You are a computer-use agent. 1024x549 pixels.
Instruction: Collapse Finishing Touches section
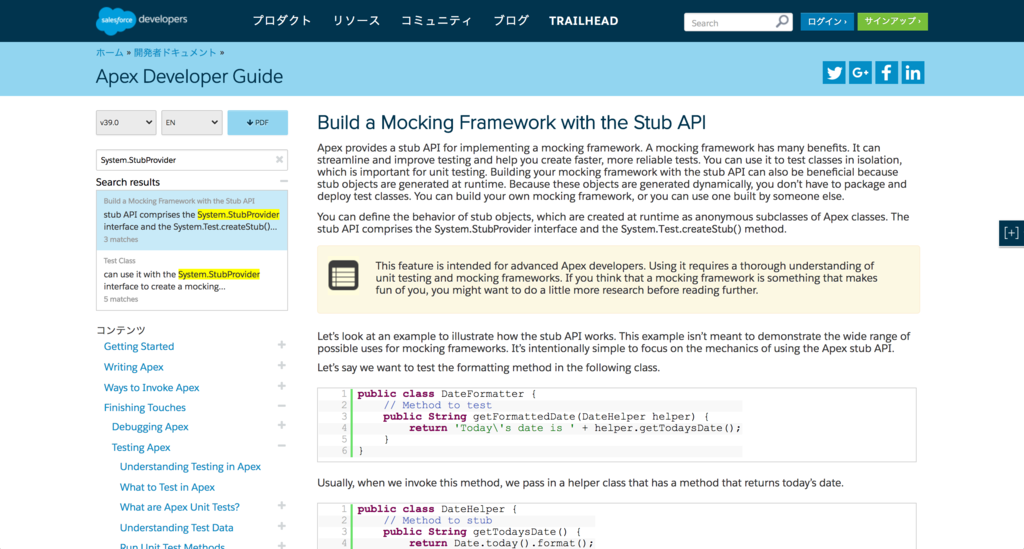[x=281, y=406]
